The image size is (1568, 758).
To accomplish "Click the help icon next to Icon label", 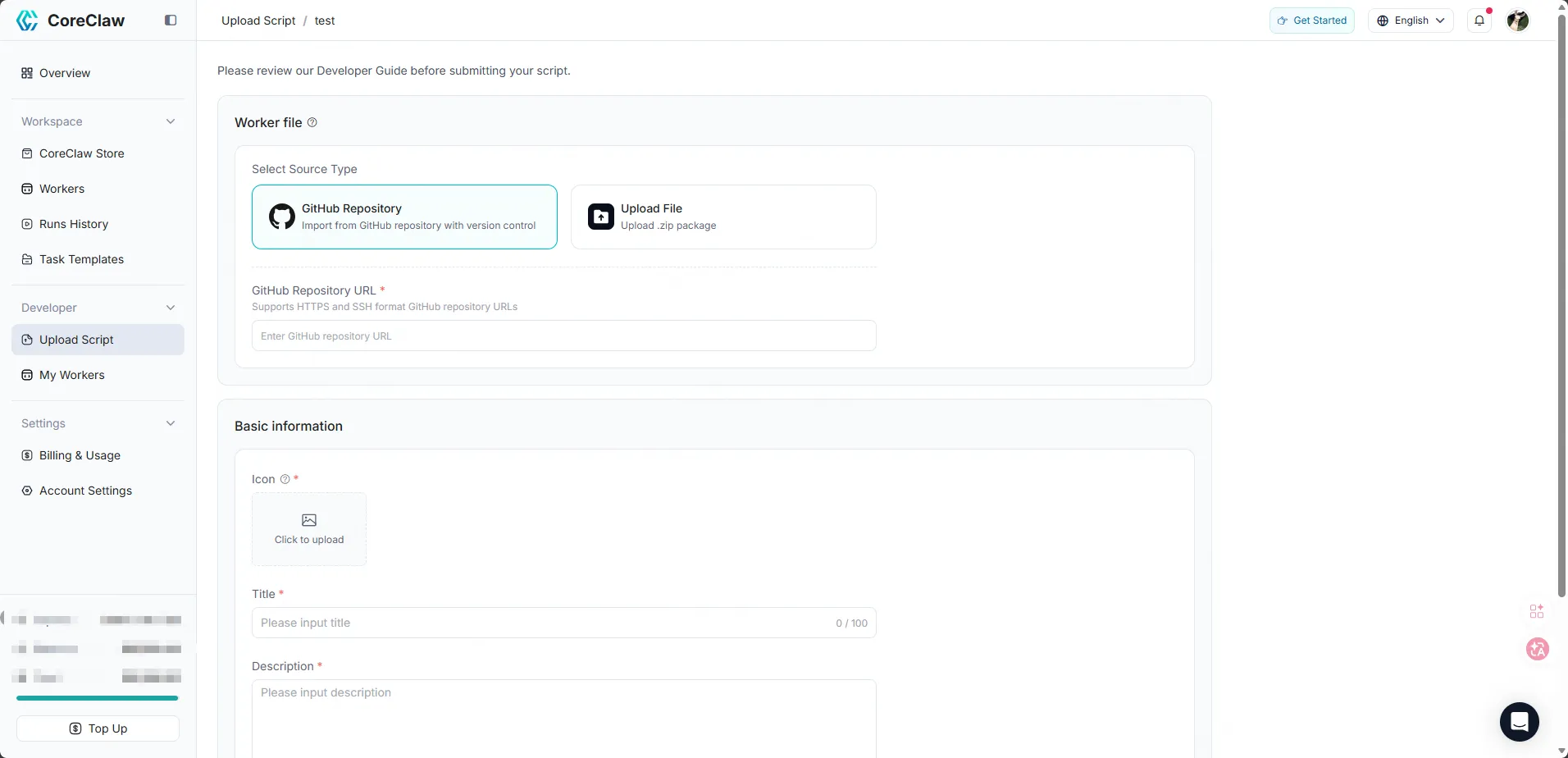I will coord(285,479).
